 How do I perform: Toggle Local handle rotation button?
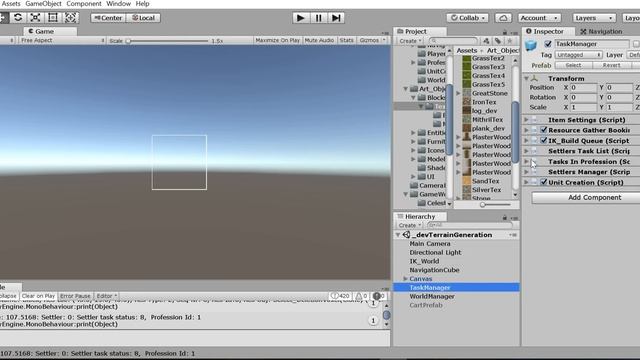(x=143, y=18)
